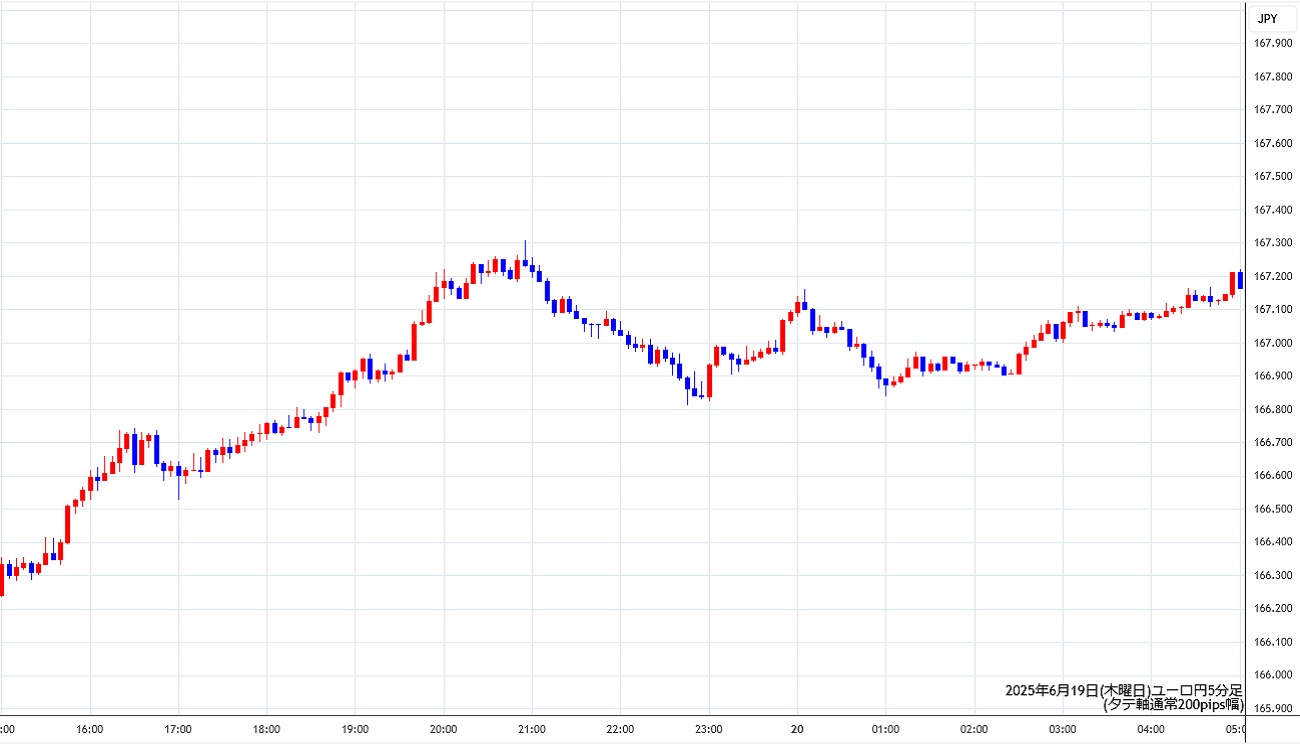Image resolution: width=1300 pixels, height=745 pixels.
Task: Select the 04:00 time axis marker
Action: tap(1151, 729)
